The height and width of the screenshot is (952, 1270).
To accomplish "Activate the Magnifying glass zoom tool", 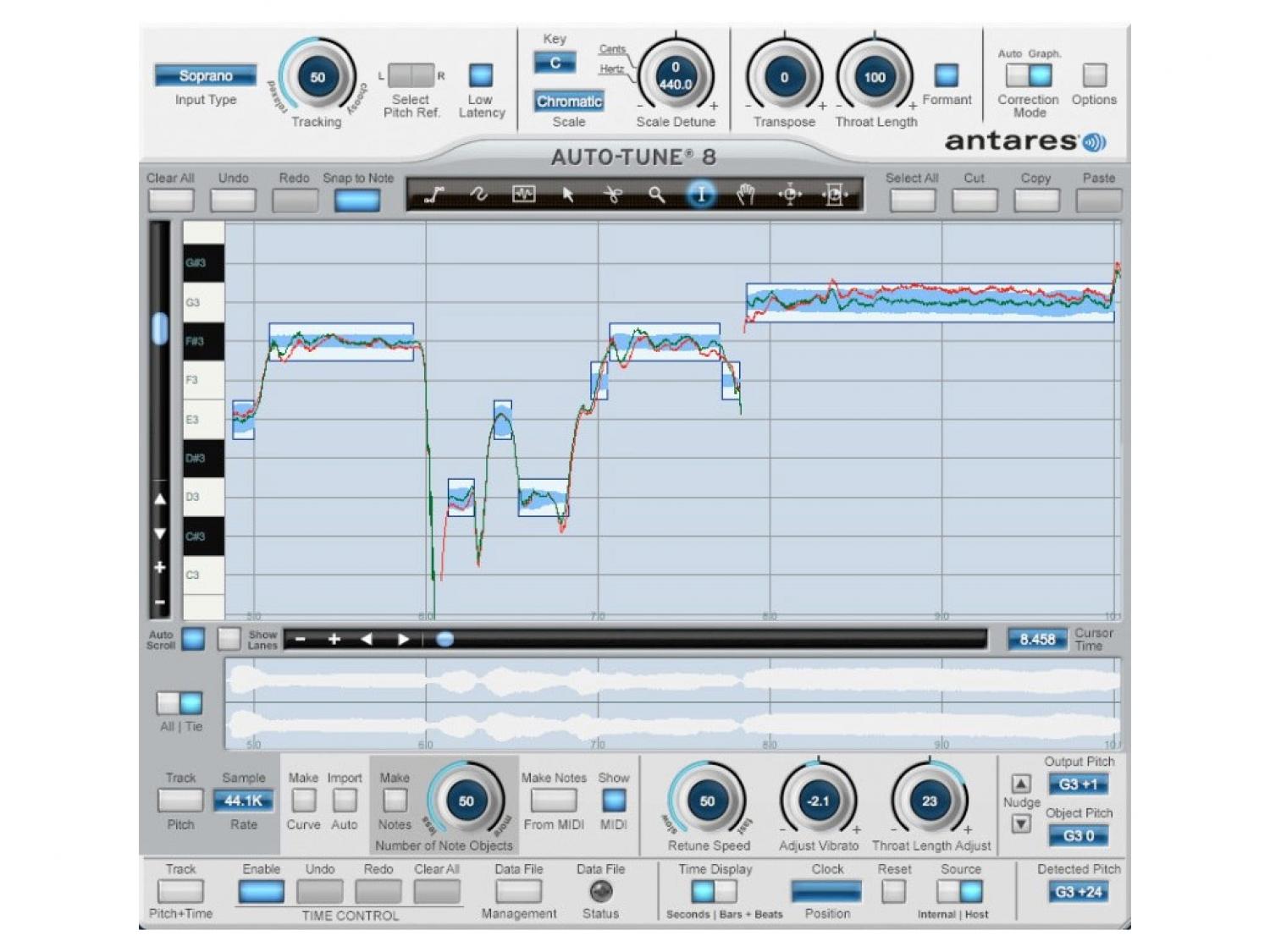I will pyautogui.click(x=656, y=195).
